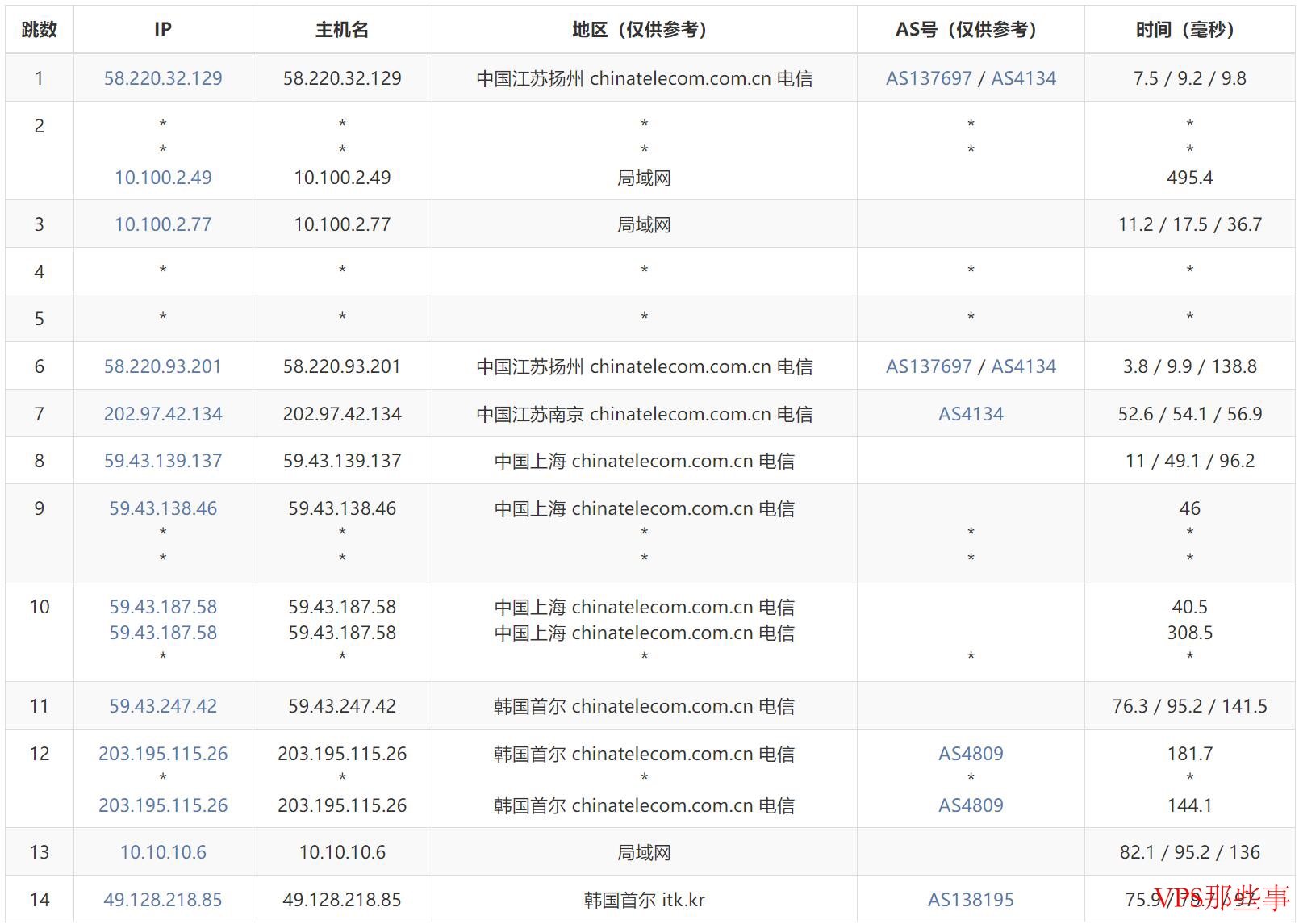Select hostname cell 10.100.2.77
Screen dimensions: 1299x924
point(342,224)
